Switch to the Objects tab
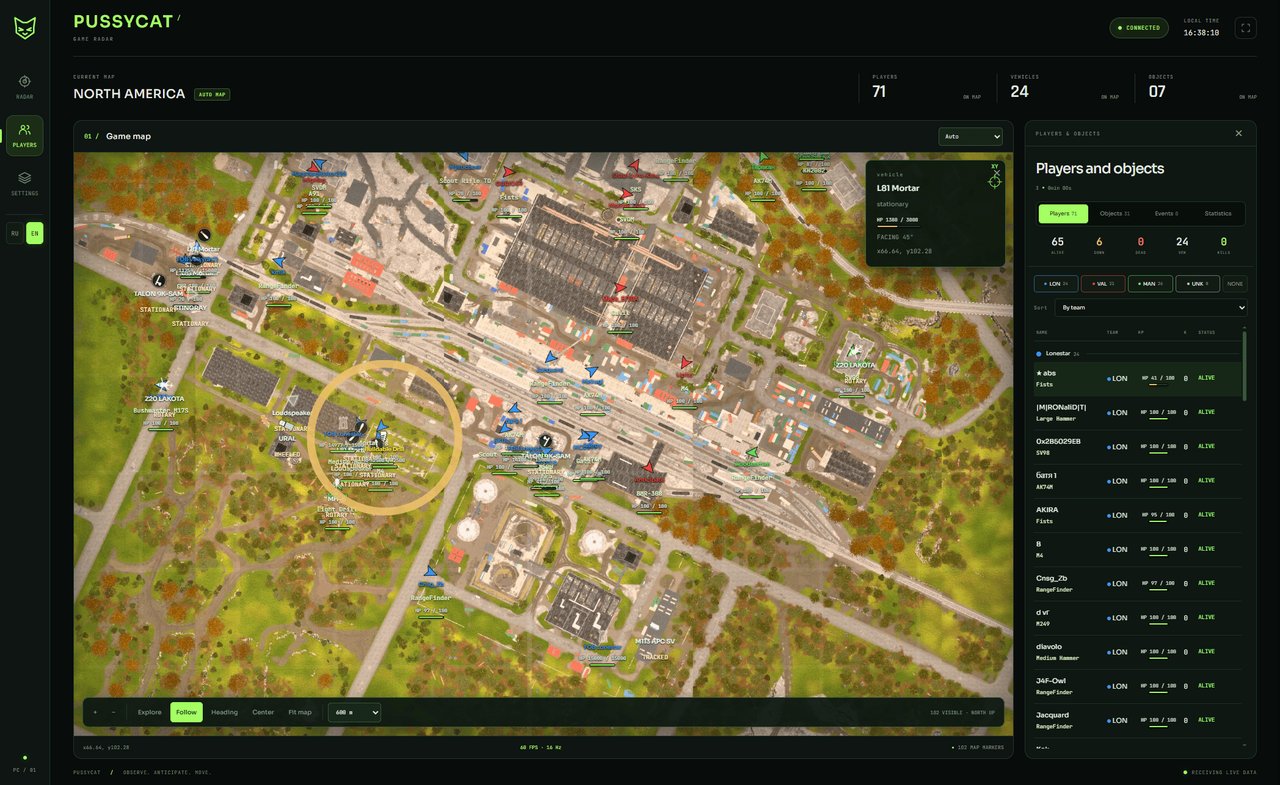 pos(1114,213)
